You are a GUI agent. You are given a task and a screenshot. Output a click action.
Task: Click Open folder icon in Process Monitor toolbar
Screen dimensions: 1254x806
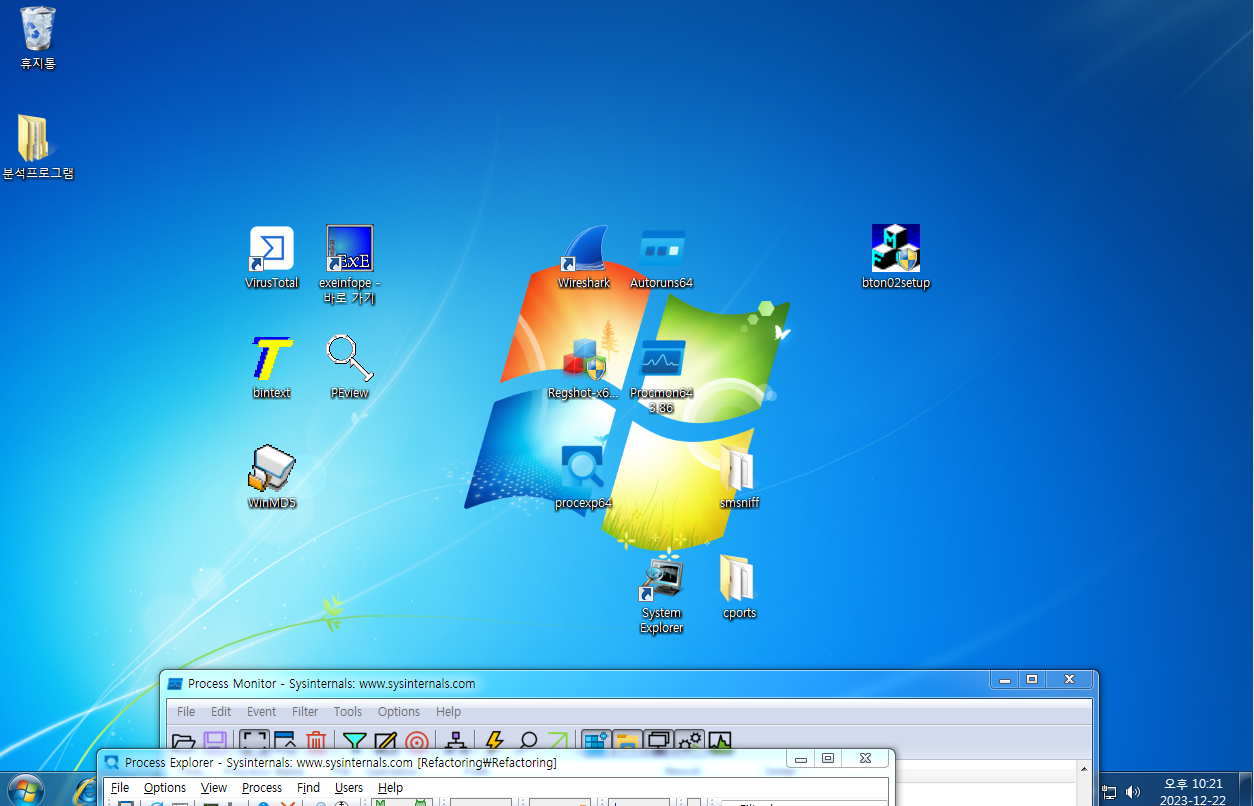click(184, 742)
